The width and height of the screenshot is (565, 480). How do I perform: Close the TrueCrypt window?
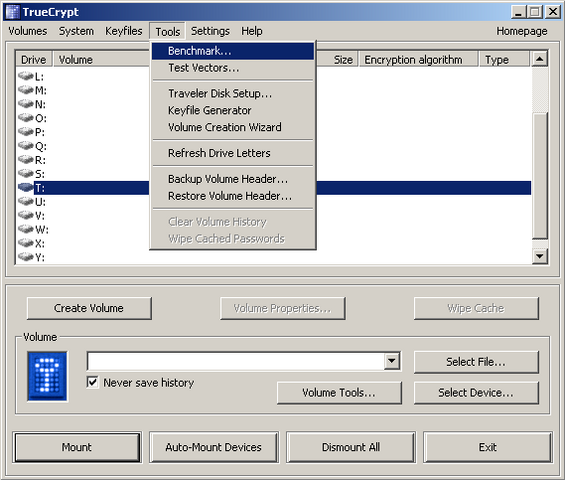click(553, 12)
